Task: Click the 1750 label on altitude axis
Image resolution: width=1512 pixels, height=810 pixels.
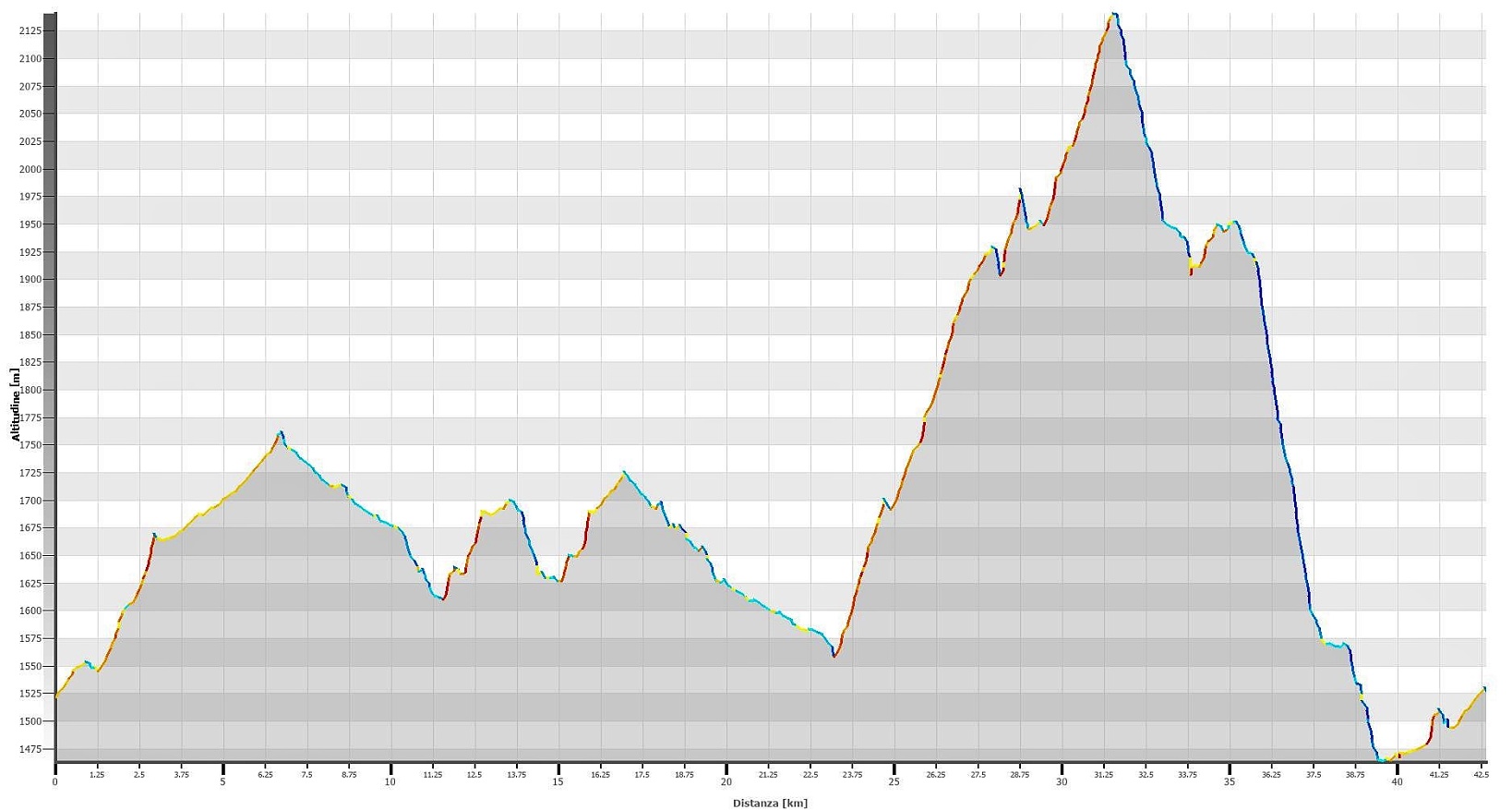Action: [30, 445]
